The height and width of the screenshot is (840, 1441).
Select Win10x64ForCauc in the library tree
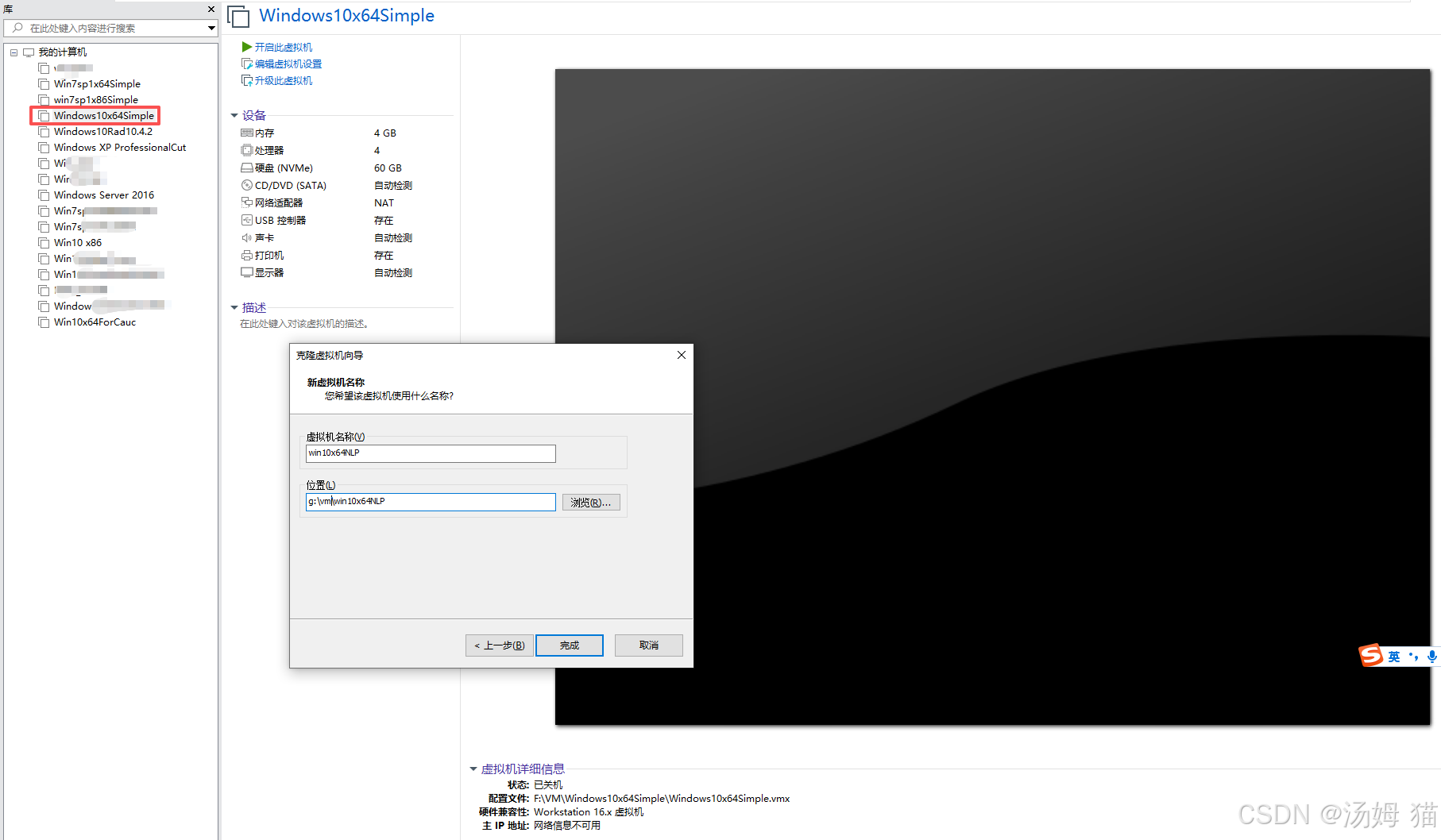95,322
